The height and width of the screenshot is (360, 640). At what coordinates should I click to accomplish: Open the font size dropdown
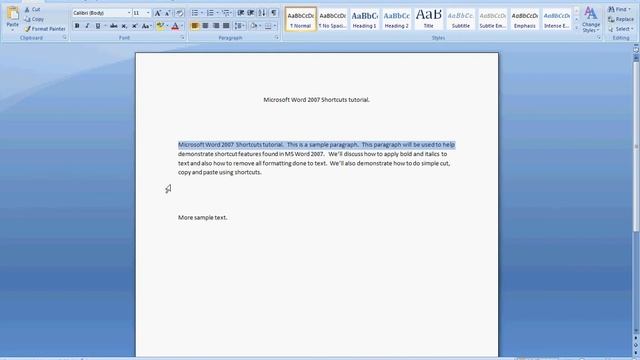(x=148, y=13)
